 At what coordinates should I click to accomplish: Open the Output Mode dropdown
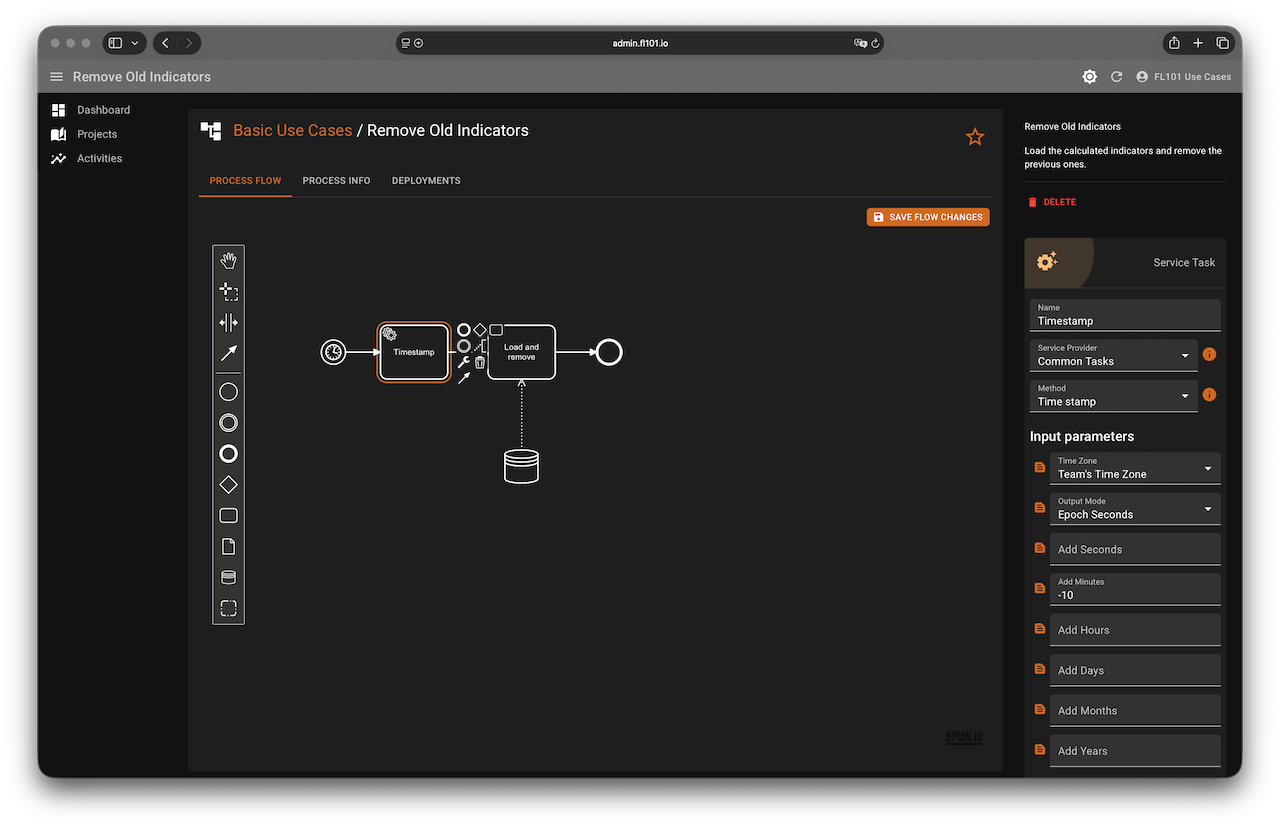click(x=1134, y=508)
